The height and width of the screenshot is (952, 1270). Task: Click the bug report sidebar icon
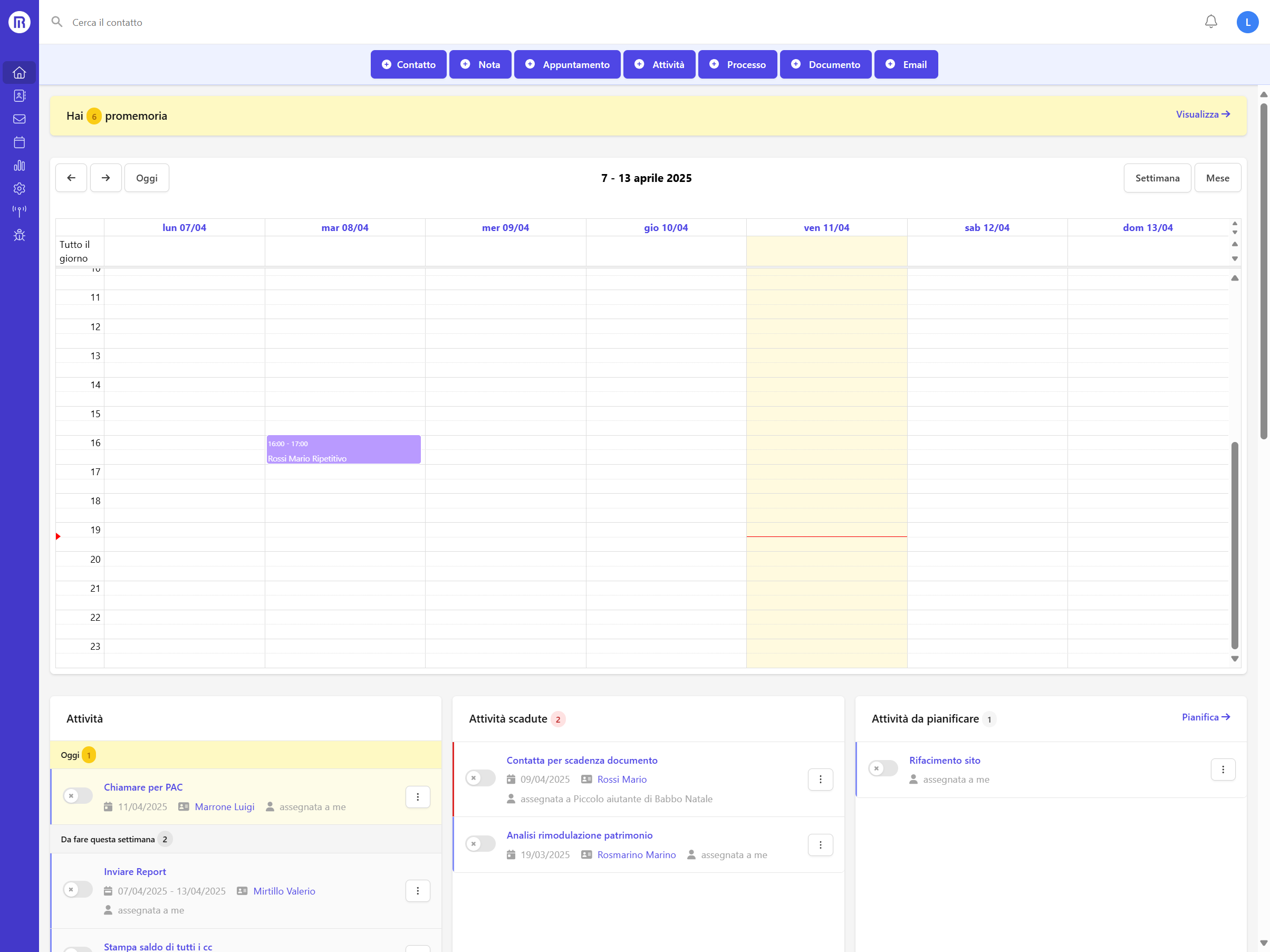coord(20,235)
